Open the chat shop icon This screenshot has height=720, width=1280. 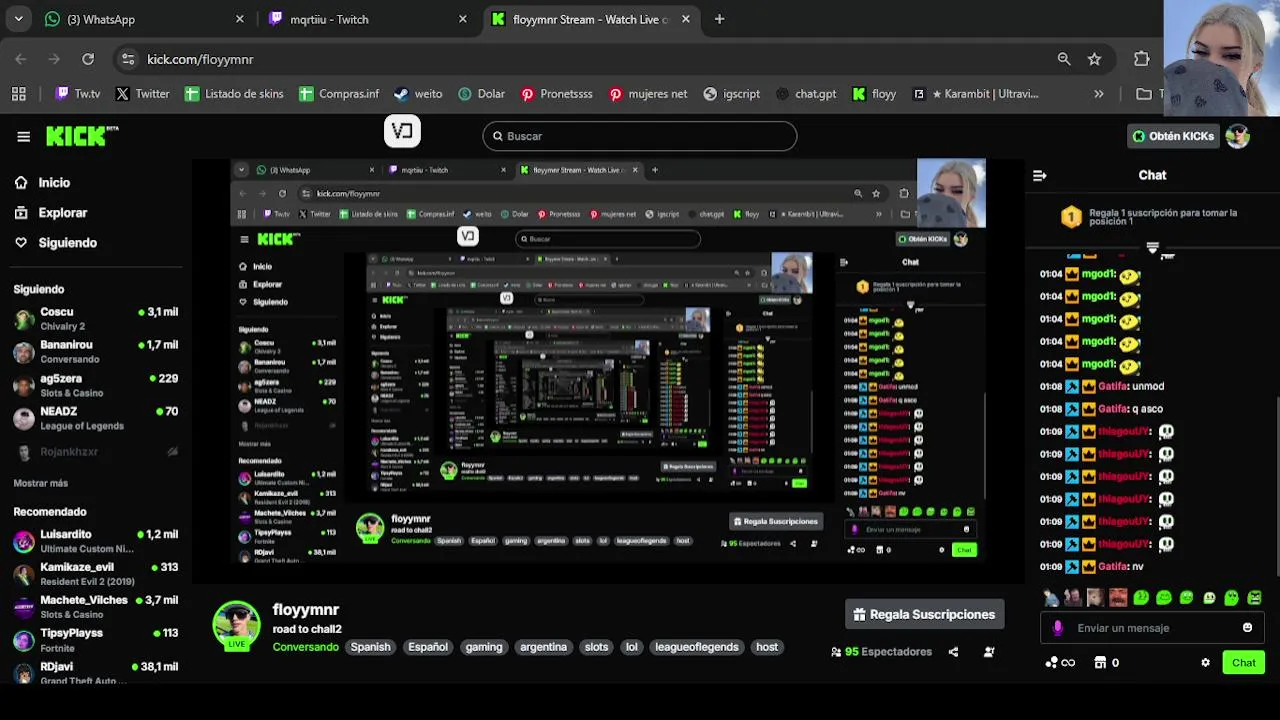(x=1100, y=663)
